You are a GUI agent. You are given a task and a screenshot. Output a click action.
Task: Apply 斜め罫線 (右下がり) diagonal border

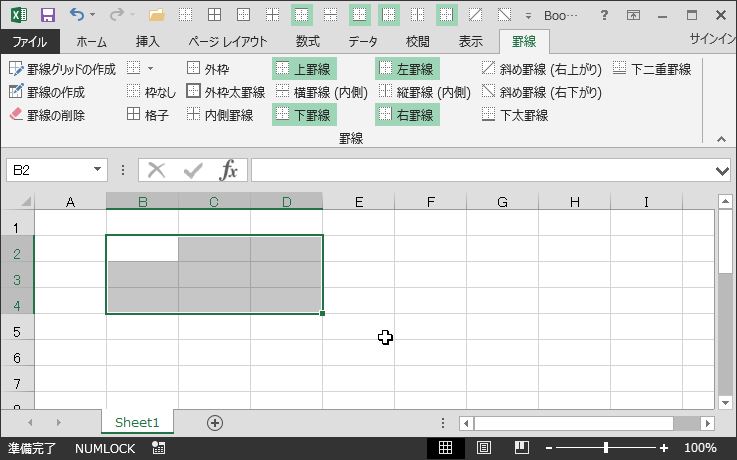[541, 92]
